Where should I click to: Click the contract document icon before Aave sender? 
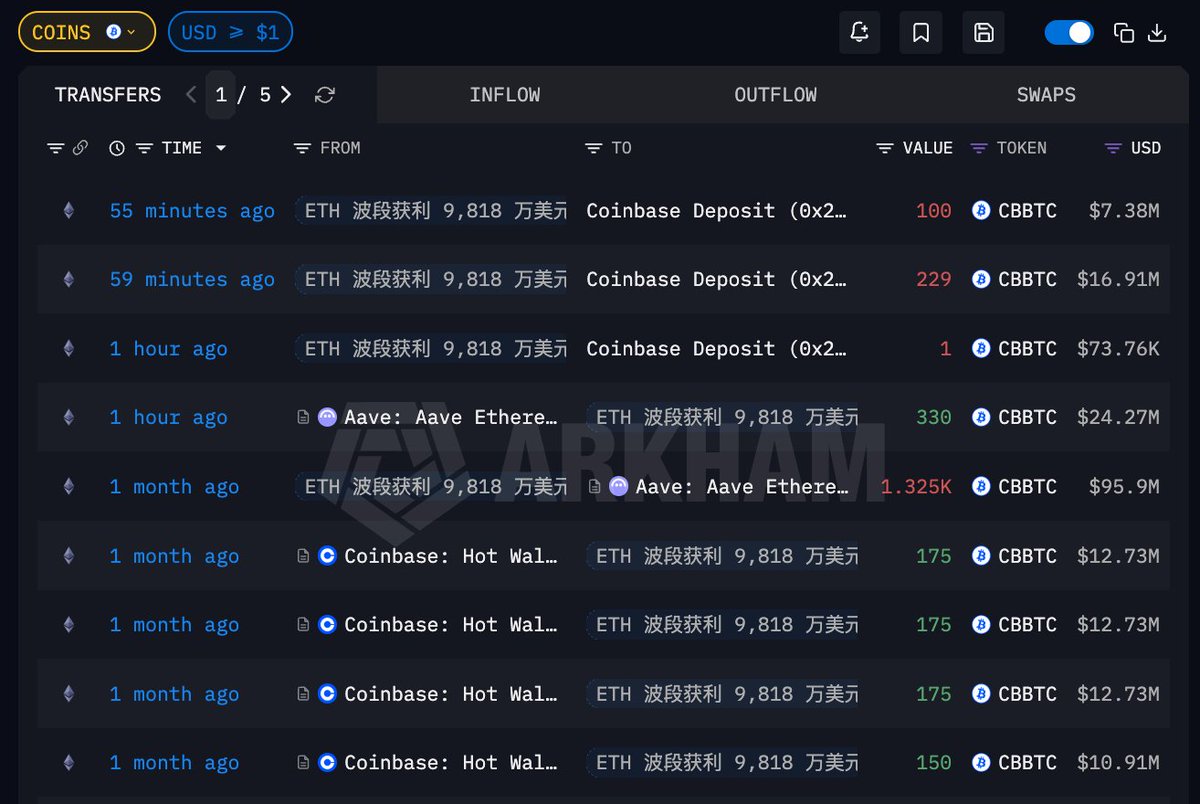[303, 418]
